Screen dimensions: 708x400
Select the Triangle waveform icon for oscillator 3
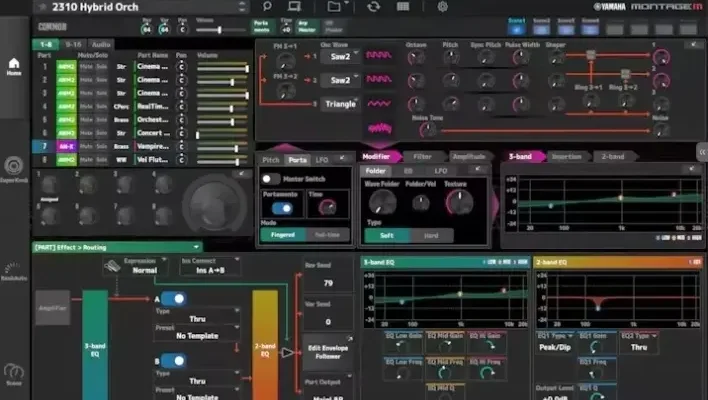point(379,103)
